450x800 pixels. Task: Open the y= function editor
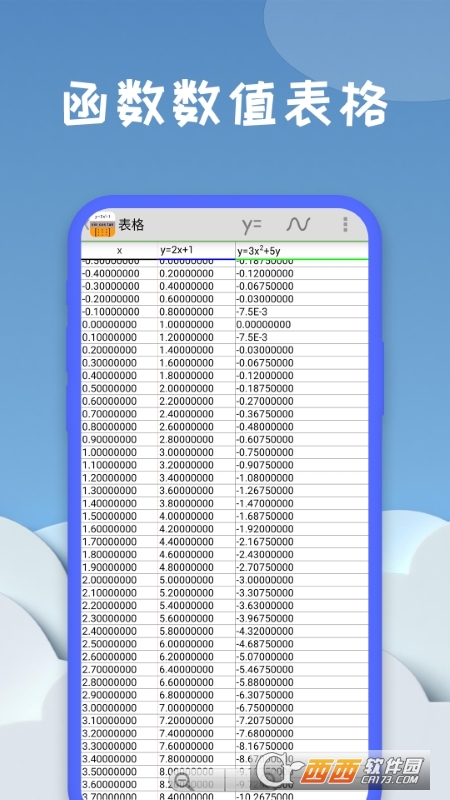(252, 225)
